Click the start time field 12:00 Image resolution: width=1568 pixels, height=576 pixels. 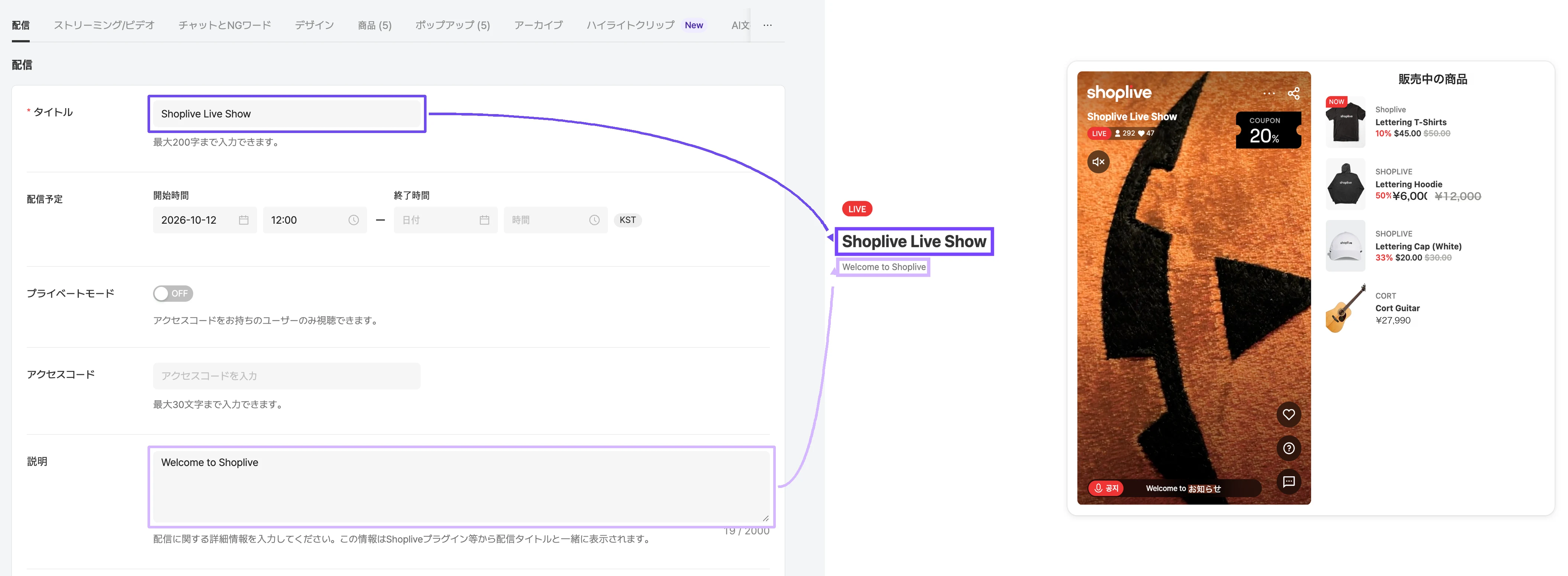pyautogui.click(x=315, y=220)
